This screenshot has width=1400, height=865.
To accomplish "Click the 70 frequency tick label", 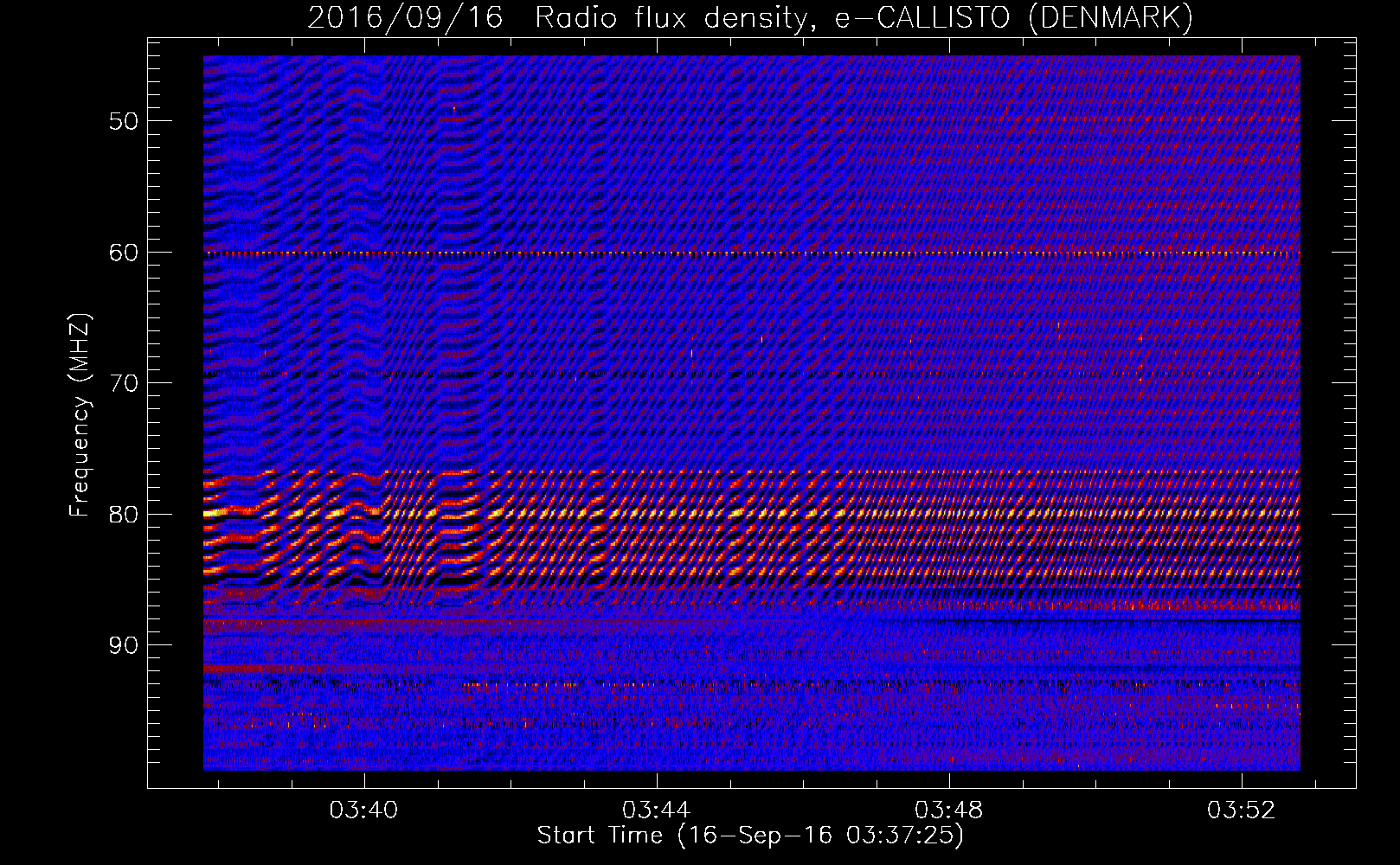I will (124, 383).
